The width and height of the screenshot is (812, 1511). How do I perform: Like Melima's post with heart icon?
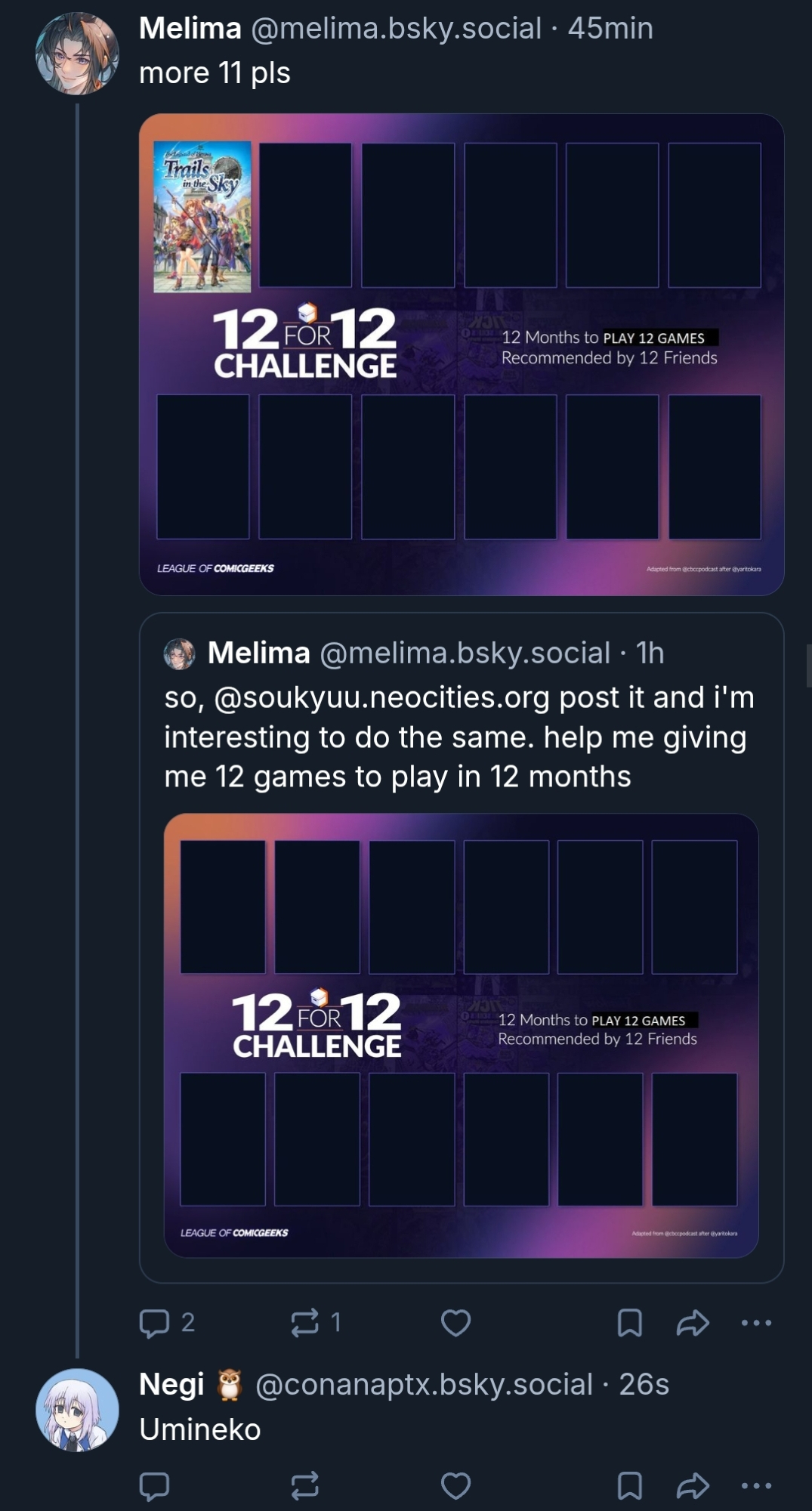coord(455,1323)
